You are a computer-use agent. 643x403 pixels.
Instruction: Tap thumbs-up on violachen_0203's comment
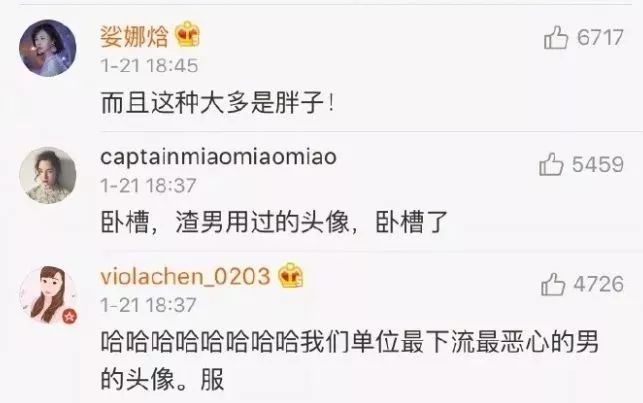click(x=553, y=284)
